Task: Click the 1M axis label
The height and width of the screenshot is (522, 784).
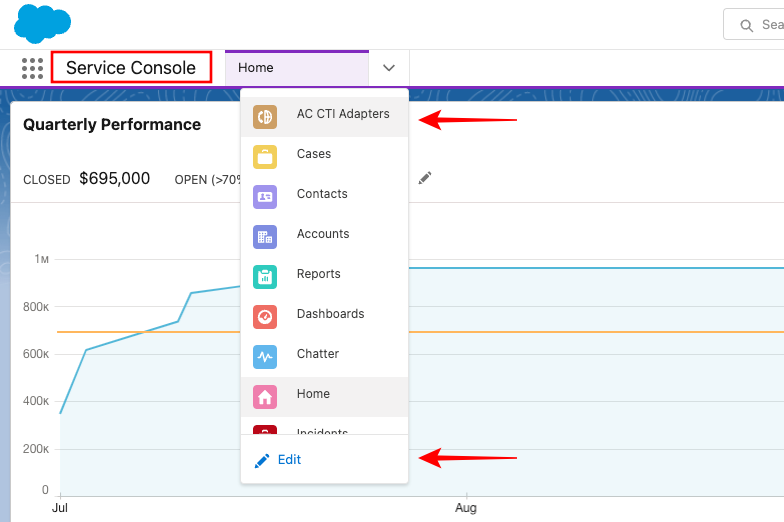Action: click(42, 259)
